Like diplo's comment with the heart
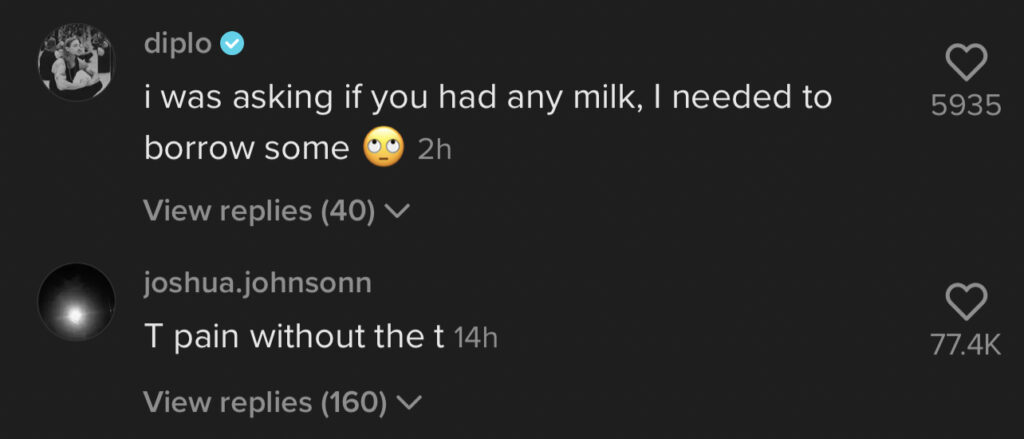This screenshot has height=439, width=1024. (x=965, y=64)
